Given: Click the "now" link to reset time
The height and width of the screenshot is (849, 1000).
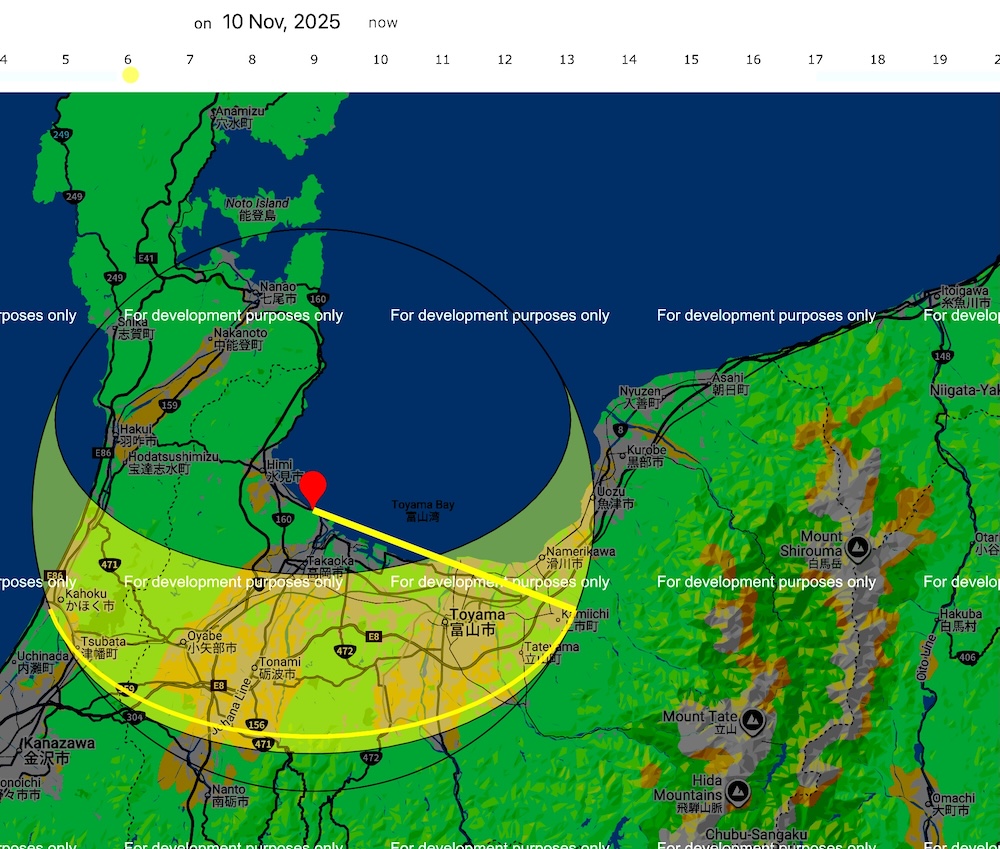Looking at the screenshot, I should (382, 23).
